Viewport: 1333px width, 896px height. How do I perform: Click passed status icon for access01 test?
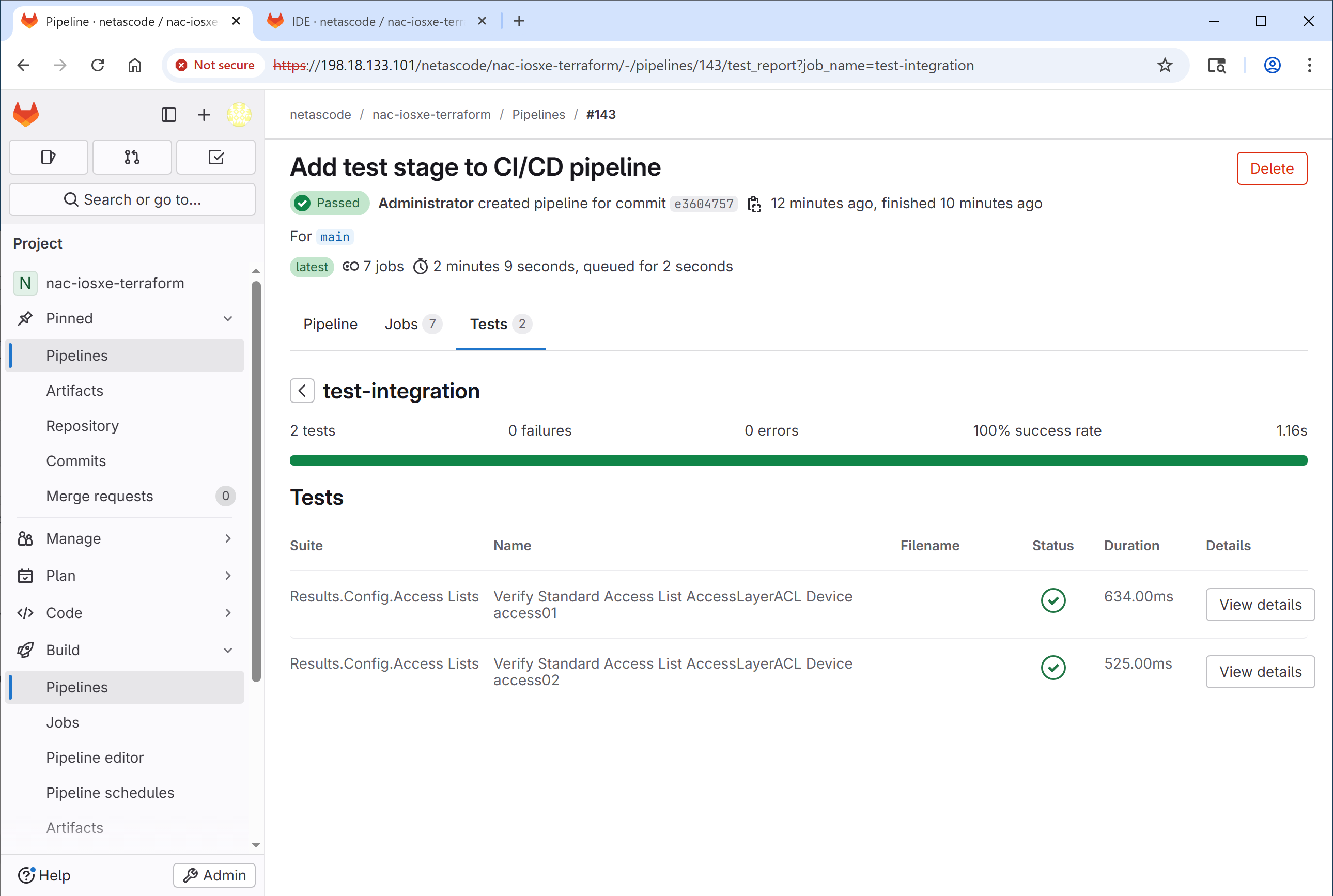1053,600
